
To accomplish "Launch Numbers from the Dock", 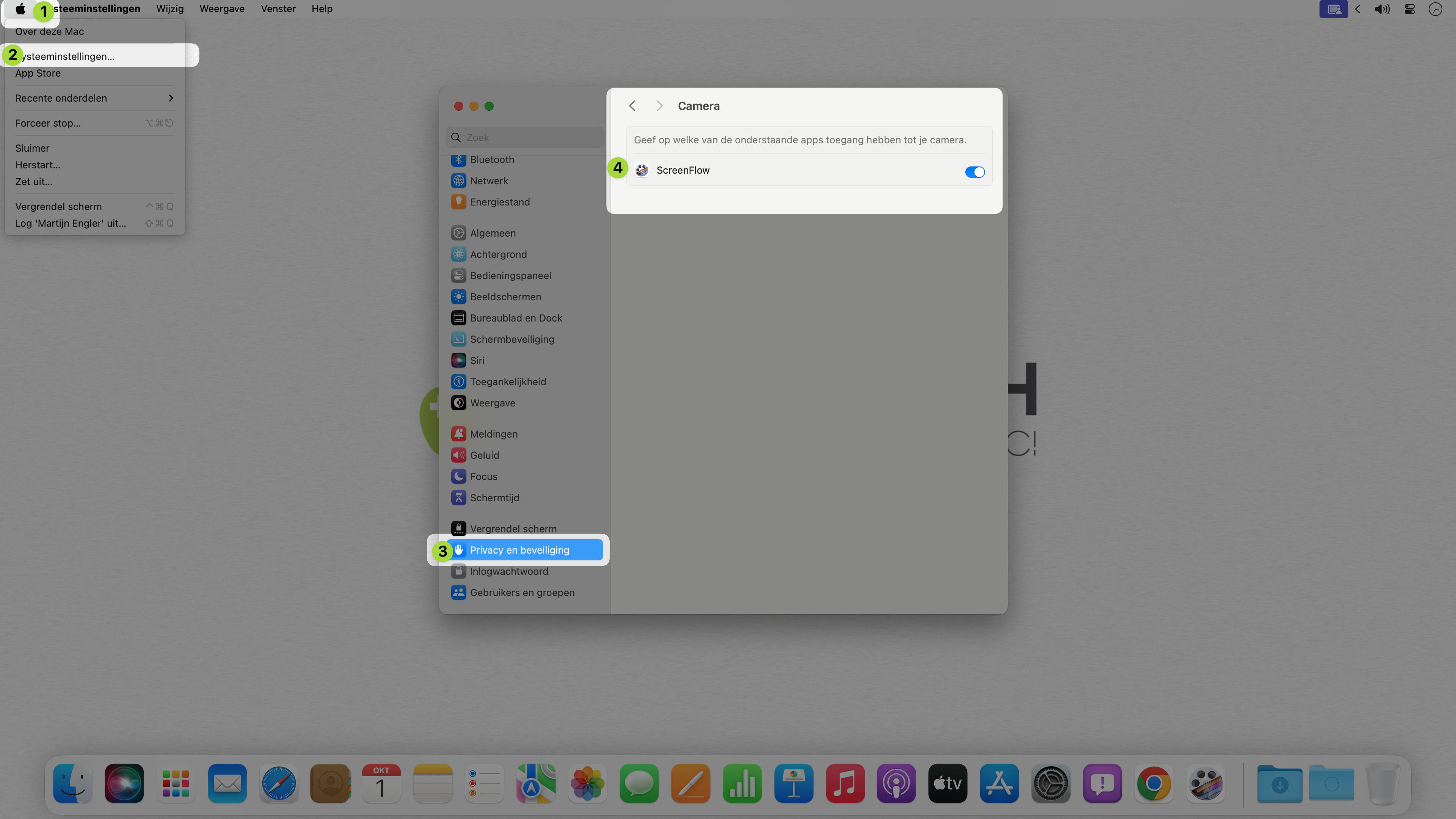I will 742,784.
